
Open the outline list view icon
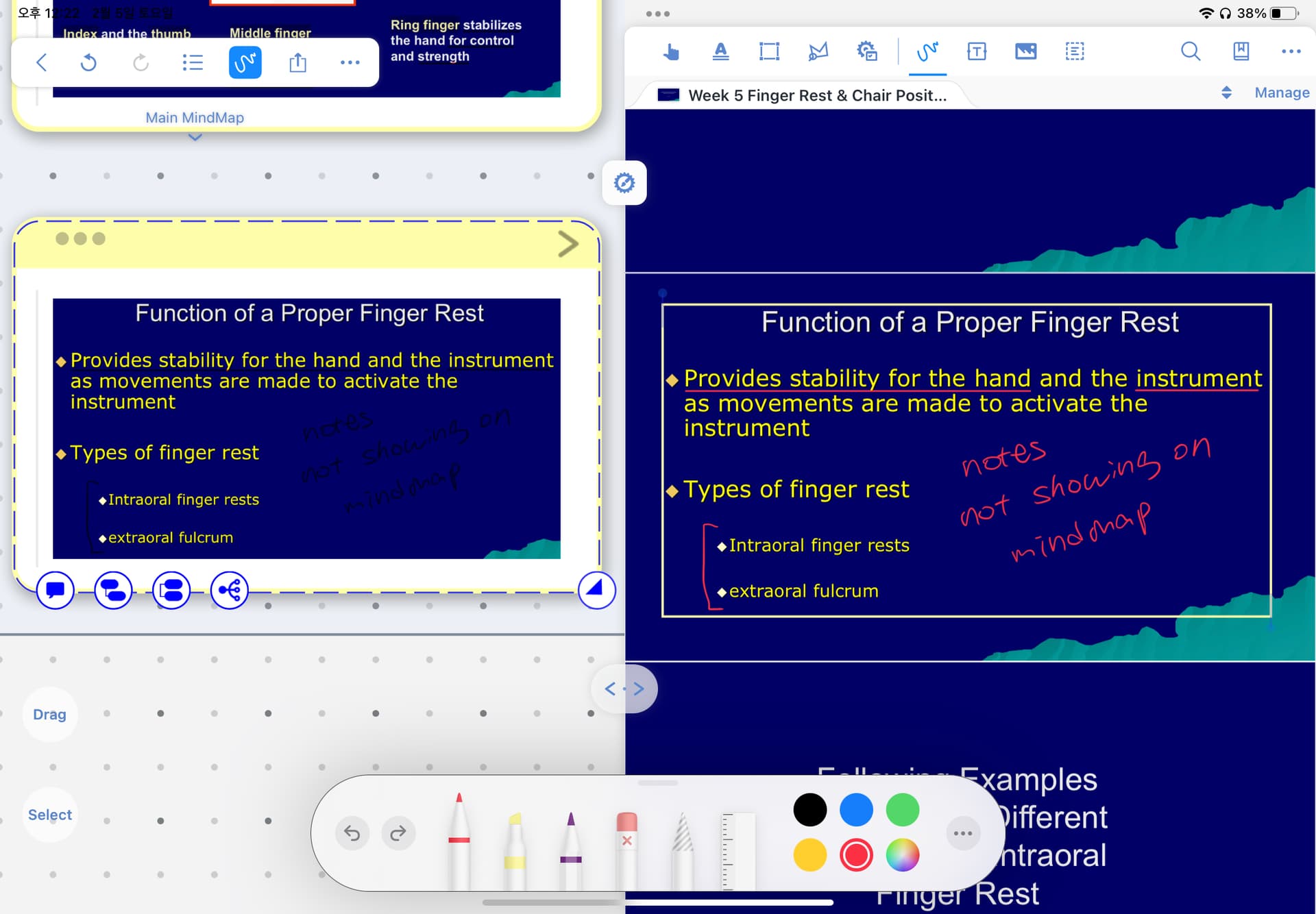point(193,63)
